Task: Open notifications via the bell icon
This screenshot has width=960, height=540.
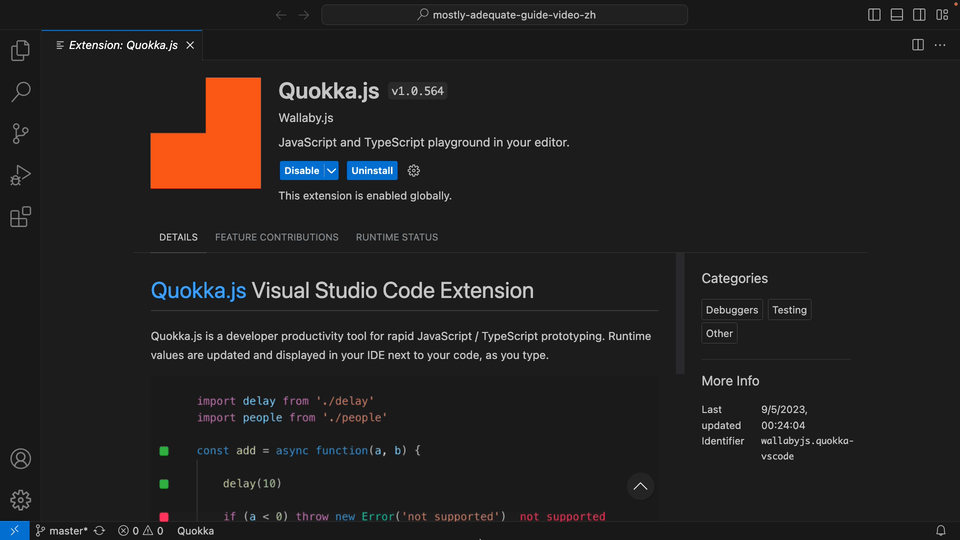Action: click(941, 531)
